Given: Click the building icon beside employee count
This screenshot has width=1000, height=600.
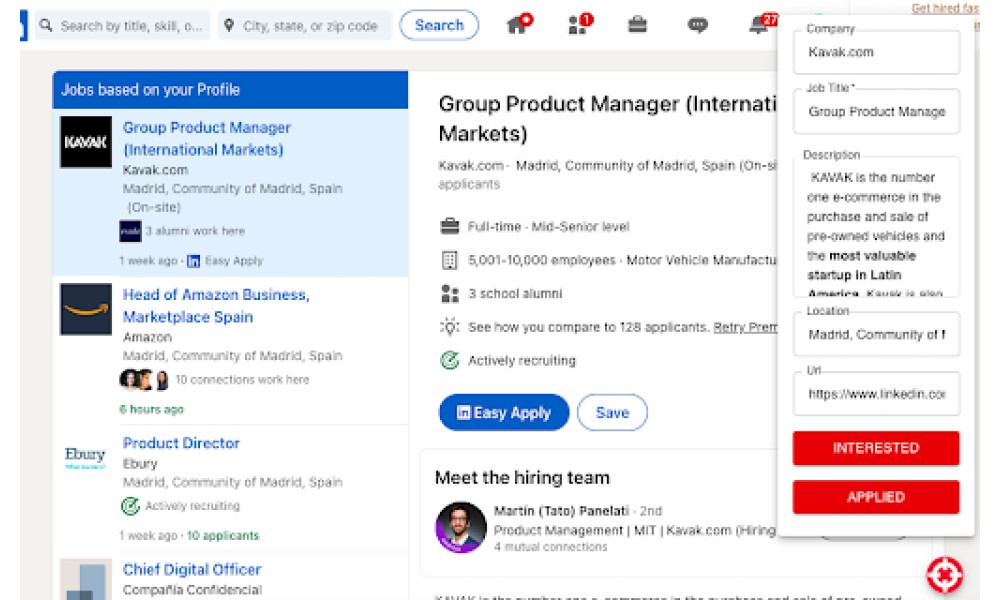Looking at the screenshot, I should click(450, 260).
